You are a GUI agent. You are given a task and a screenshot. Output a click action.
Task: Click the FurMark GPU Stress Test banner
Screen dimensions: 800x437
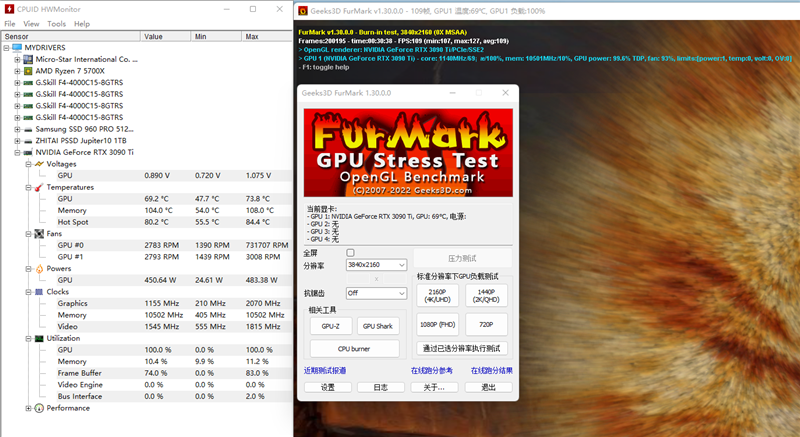[408, 152]
